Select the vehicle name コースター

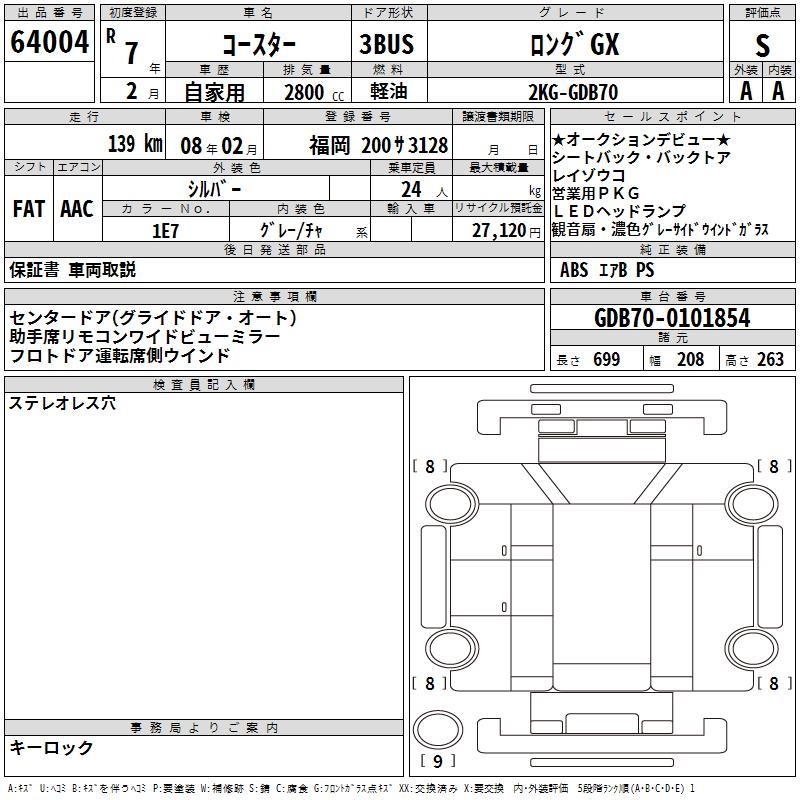point(259,45)
